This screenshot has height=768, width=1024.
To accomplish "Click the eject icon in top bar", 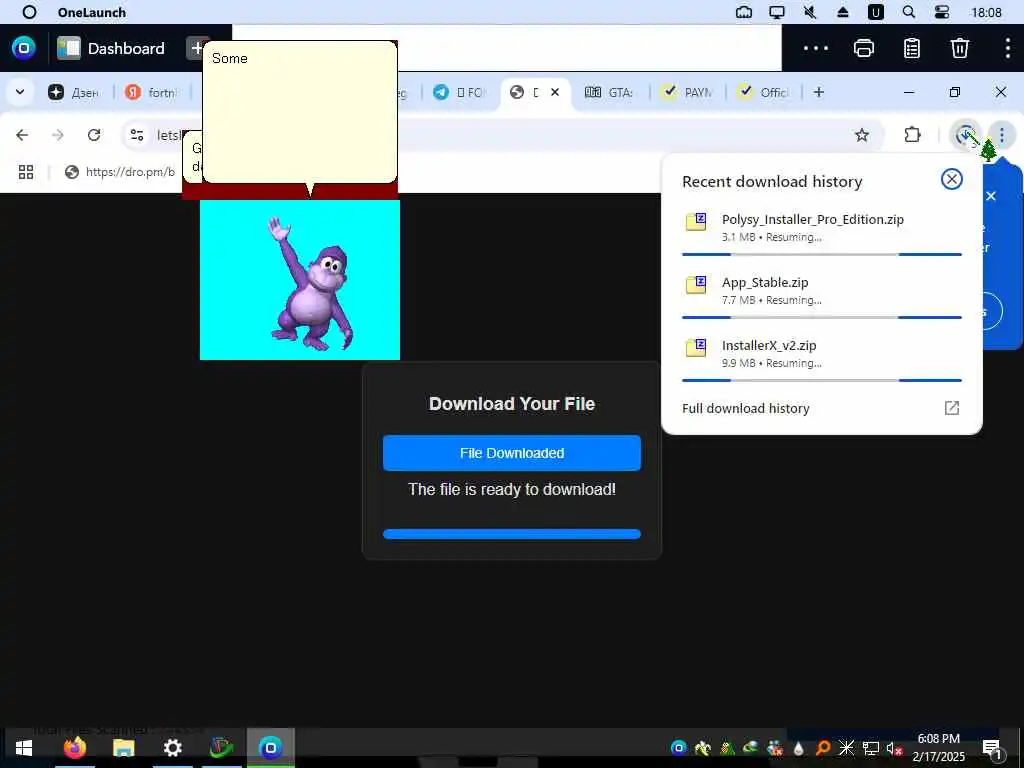I will 843,12.
